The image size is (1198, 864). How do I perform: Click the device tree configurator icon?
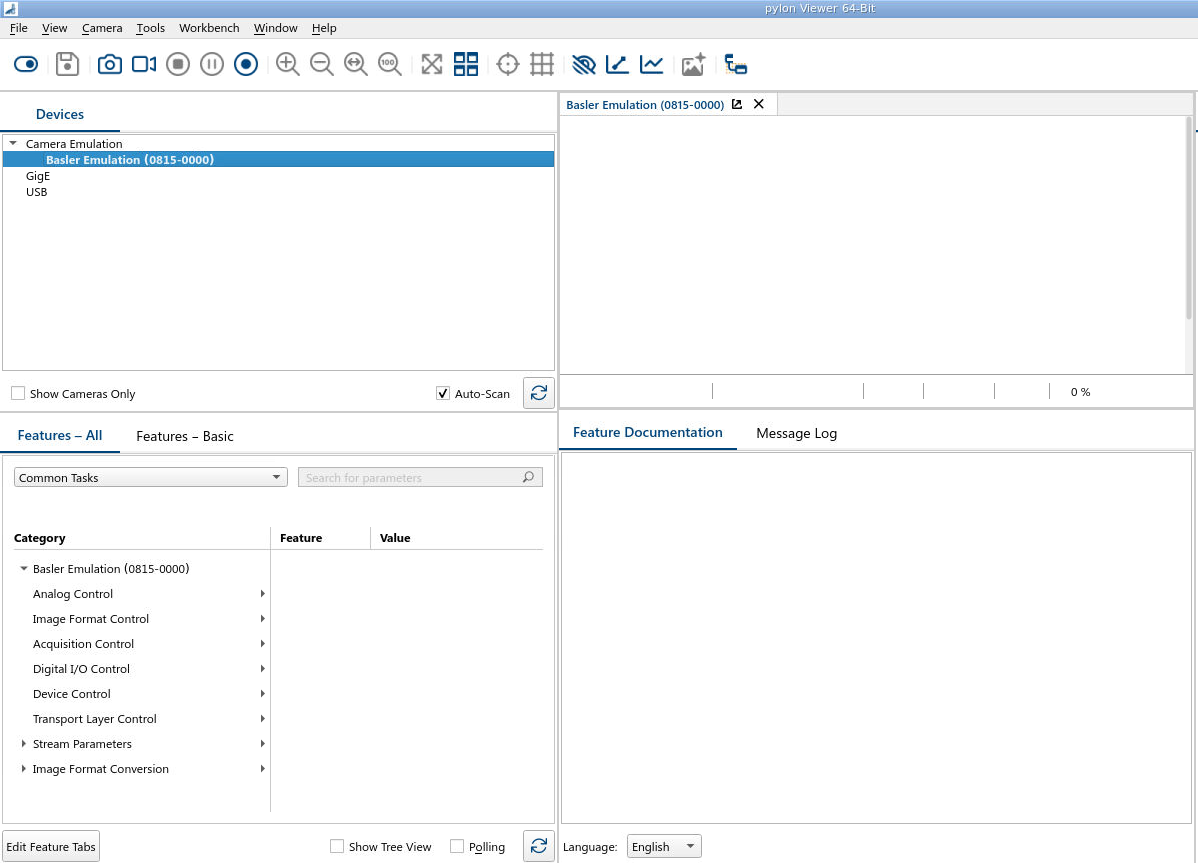tap(735, 64)
